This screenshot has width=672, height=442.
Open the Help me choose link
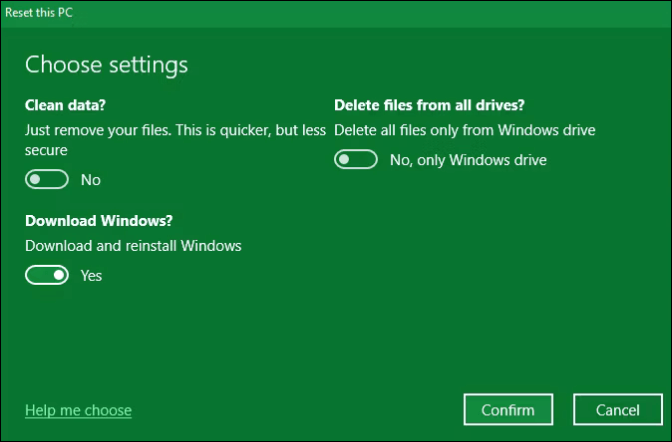click(78, 410)
